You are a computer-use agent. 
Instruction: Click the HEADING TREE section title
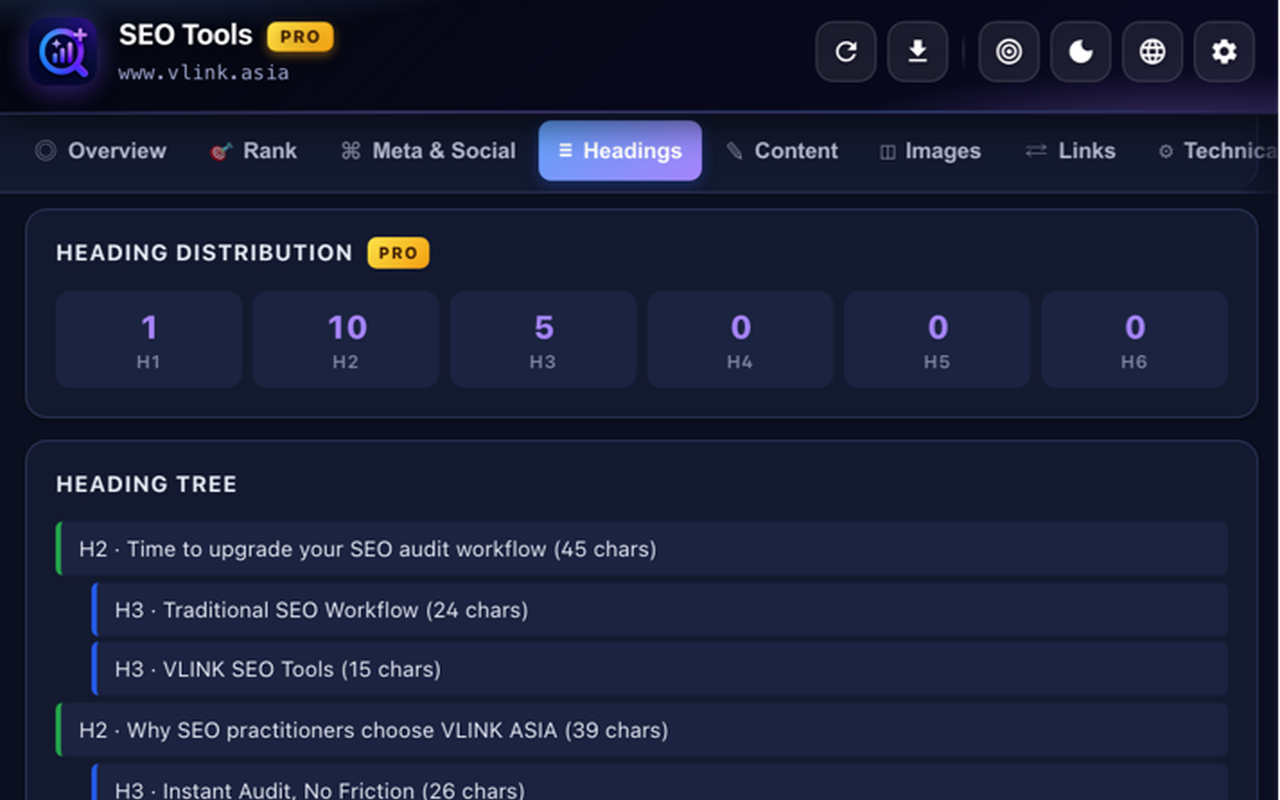(x=147, y=484)
